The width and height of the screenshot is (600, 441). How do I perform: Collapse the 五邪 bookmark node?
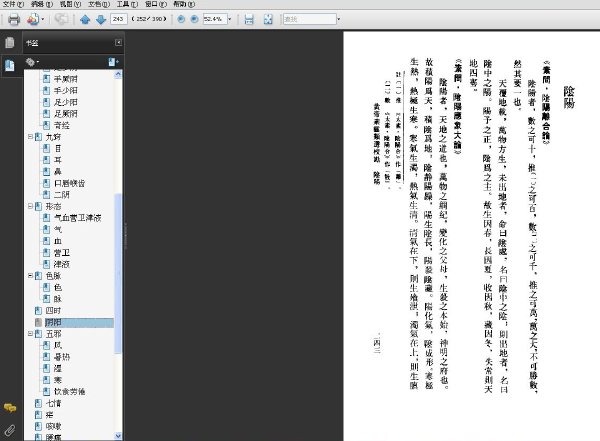coord(30,334)
